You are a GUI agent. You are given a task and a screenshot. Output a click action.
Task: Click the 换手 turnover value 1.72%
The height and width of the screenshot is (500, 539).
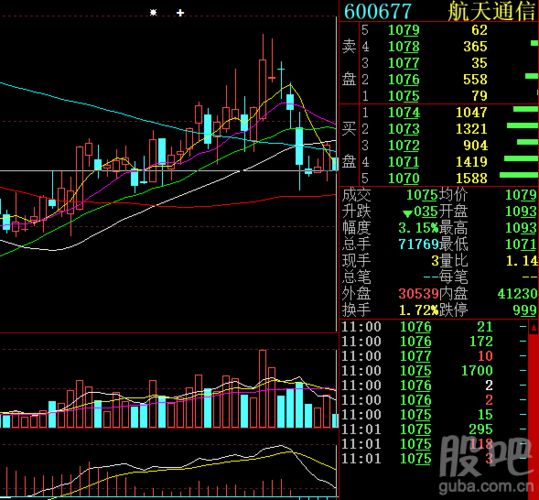[x=418, y=310]
